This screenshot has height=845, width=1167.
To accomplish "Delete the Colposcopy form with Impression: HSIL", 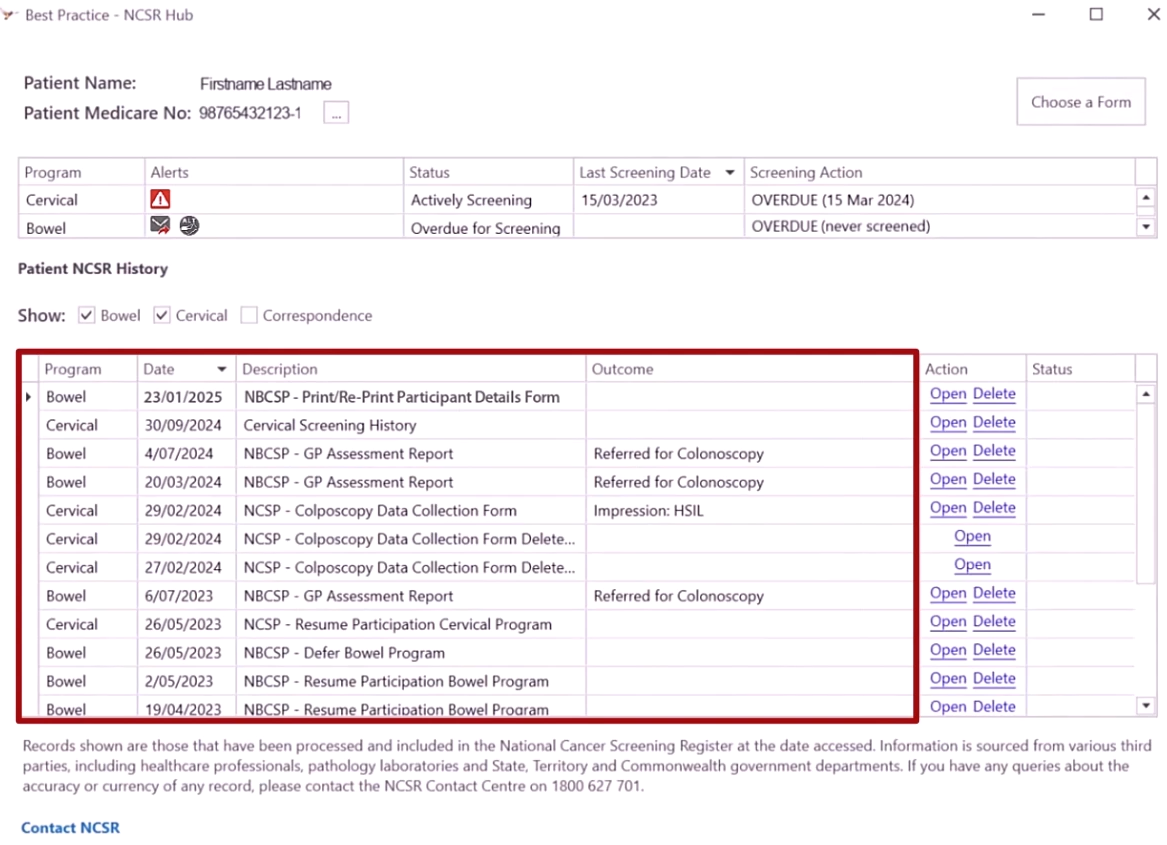I will [994, 507].
